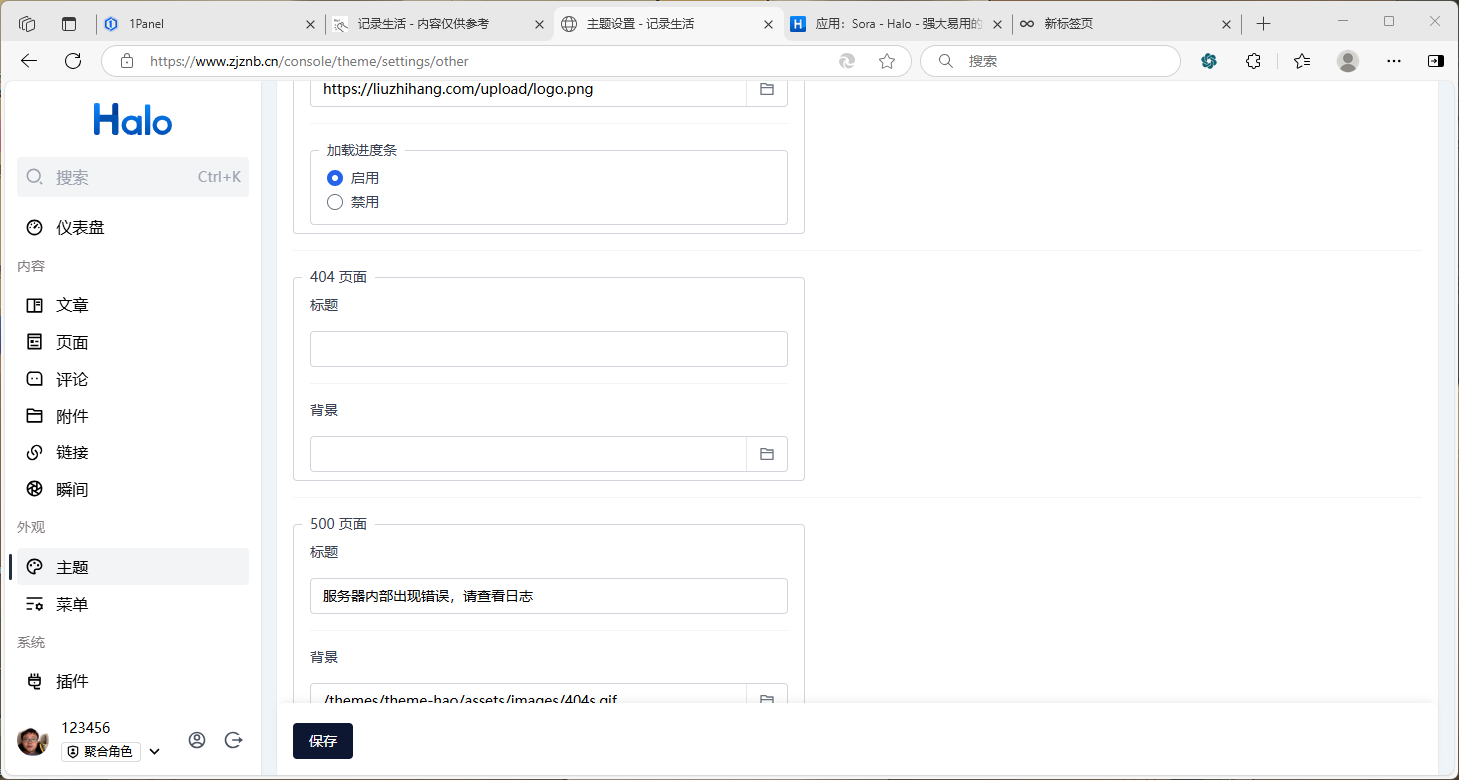Viewport: 1459px width, 780px height.
Task: Open the file picker for 404 背景
Action: click(x=767, y=454)
